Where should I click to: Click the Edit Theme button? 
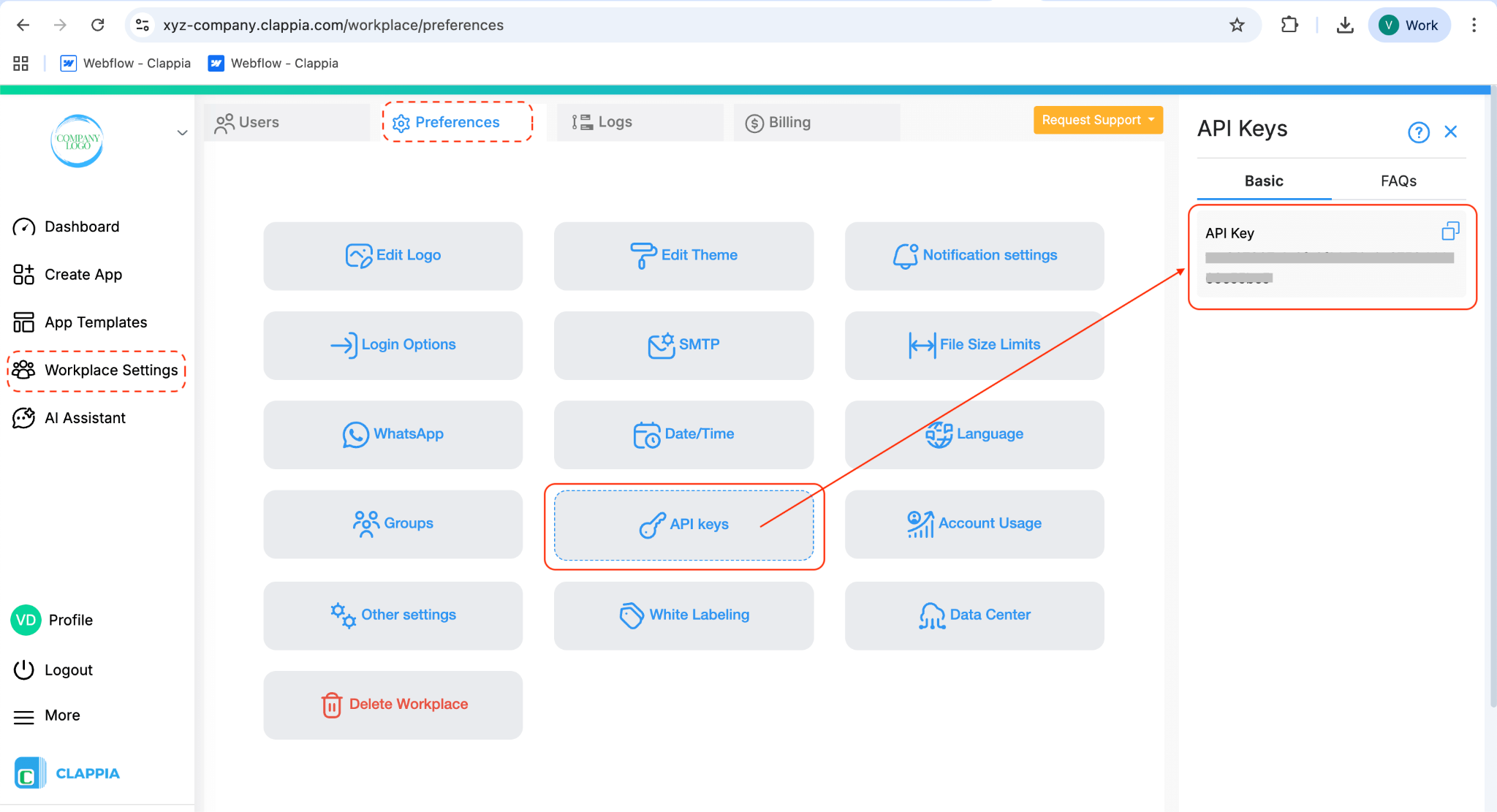point(683,255)
